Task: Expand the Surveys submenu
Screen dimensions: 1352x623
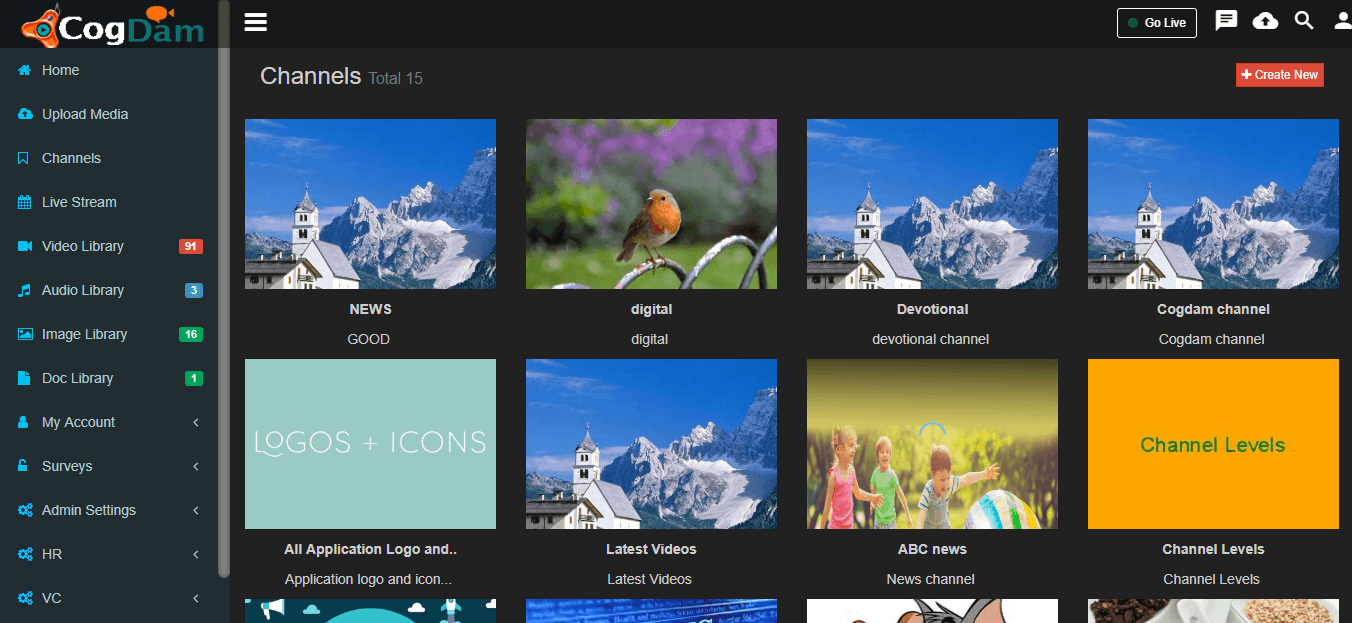Action: click(196, 466)
